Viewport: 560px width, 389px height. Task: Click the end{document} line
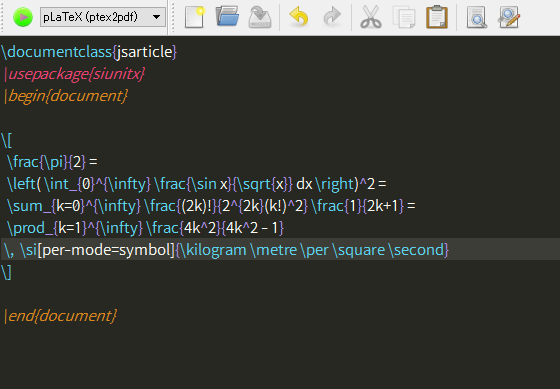pos(60,316)
